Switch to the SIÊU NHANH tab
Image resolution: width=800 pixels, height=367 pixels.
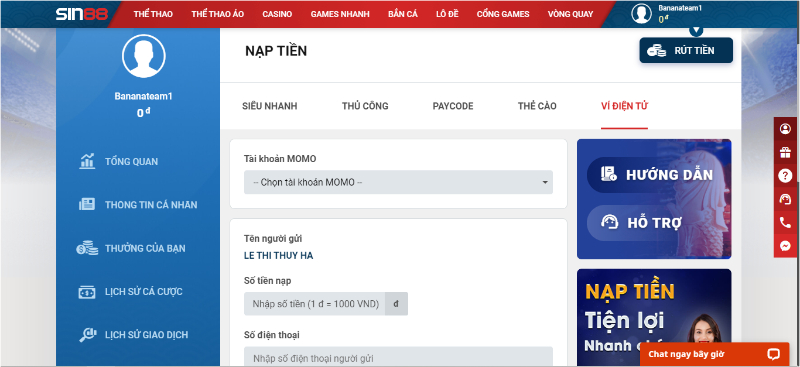pos(269,106)
